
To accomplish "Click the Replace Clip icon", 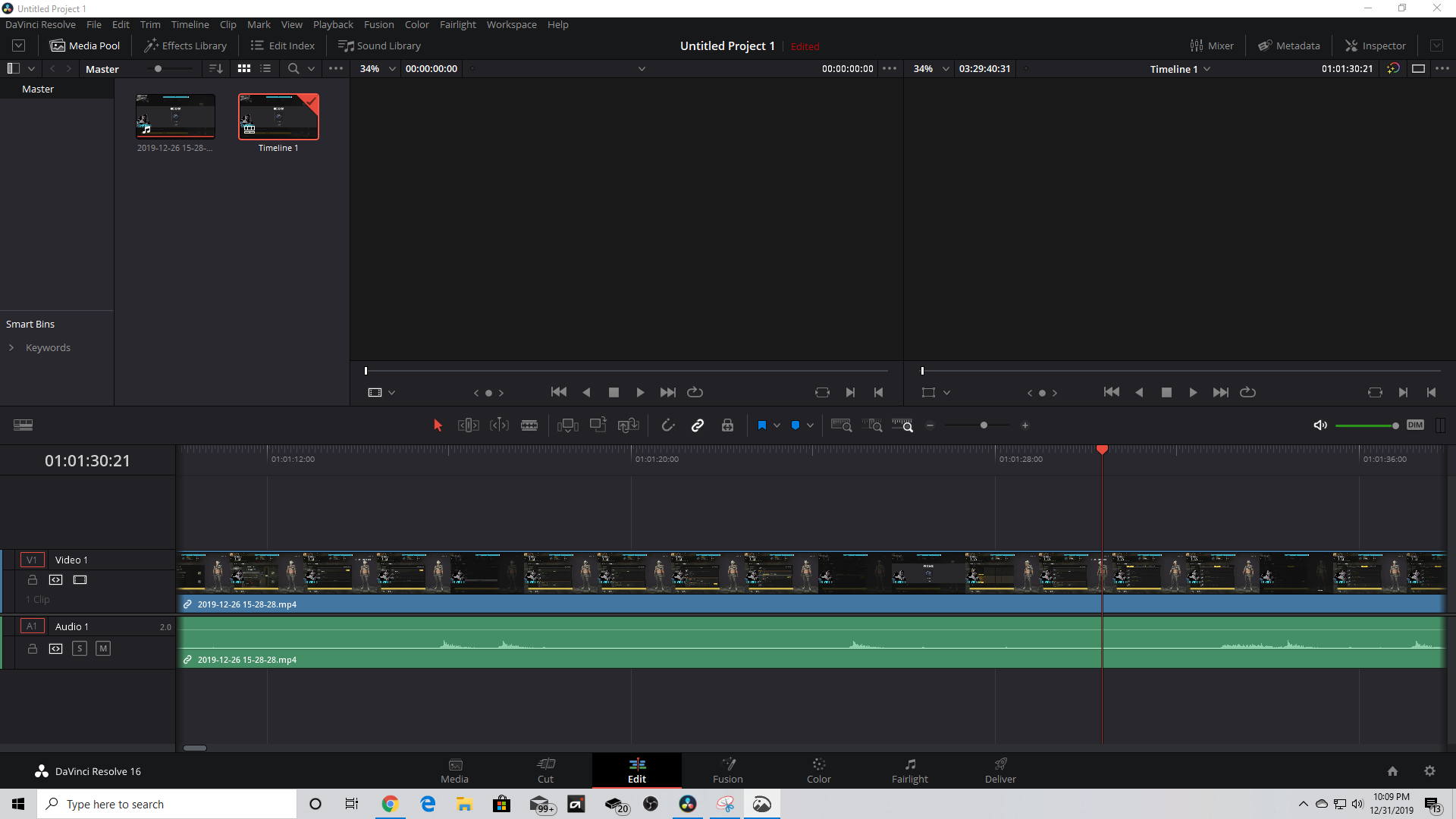I will 628,425.
